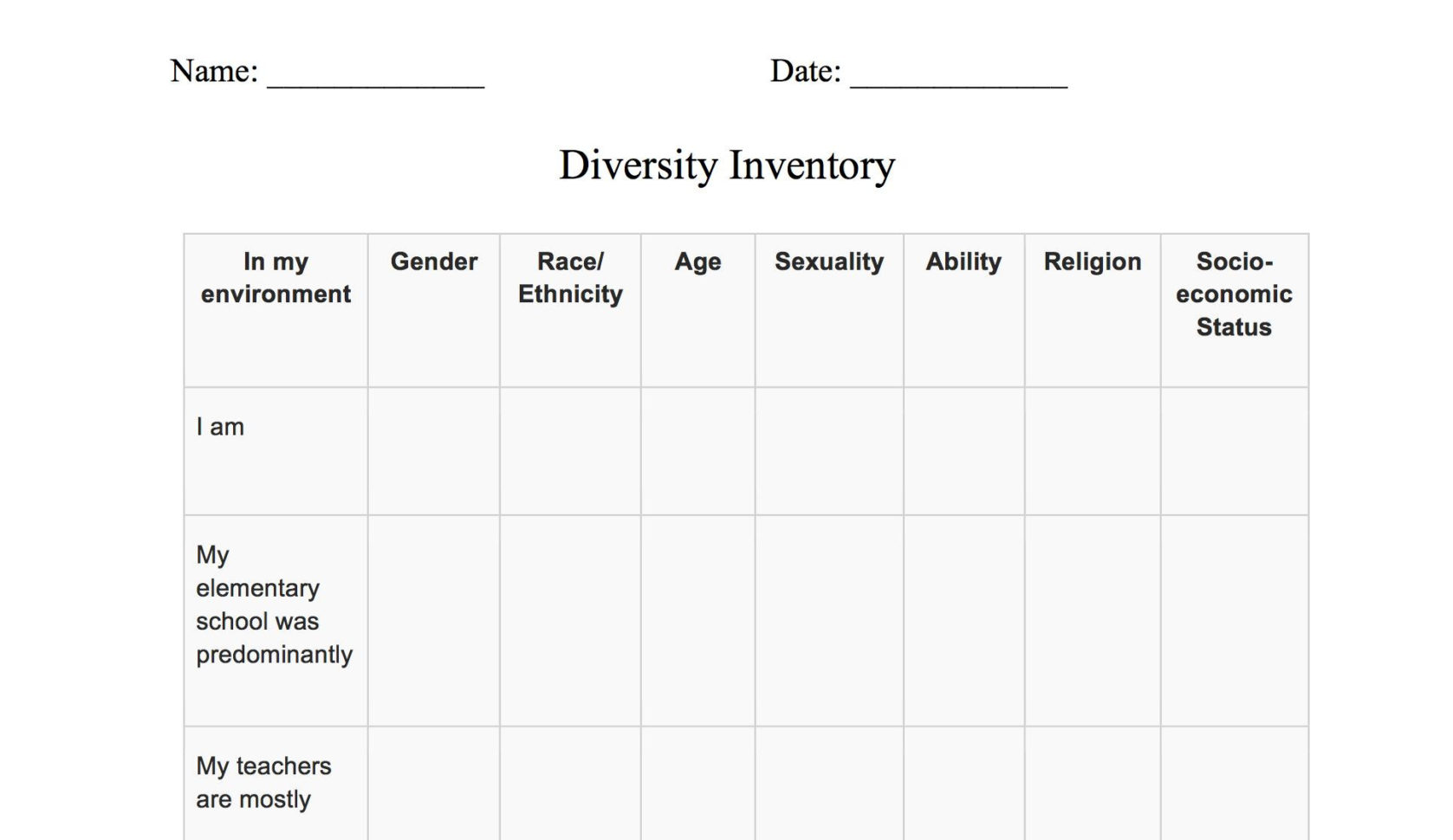Click the In my environment header cell
Viewport: 1453px width, 840px height.
(x=276, y=278)
